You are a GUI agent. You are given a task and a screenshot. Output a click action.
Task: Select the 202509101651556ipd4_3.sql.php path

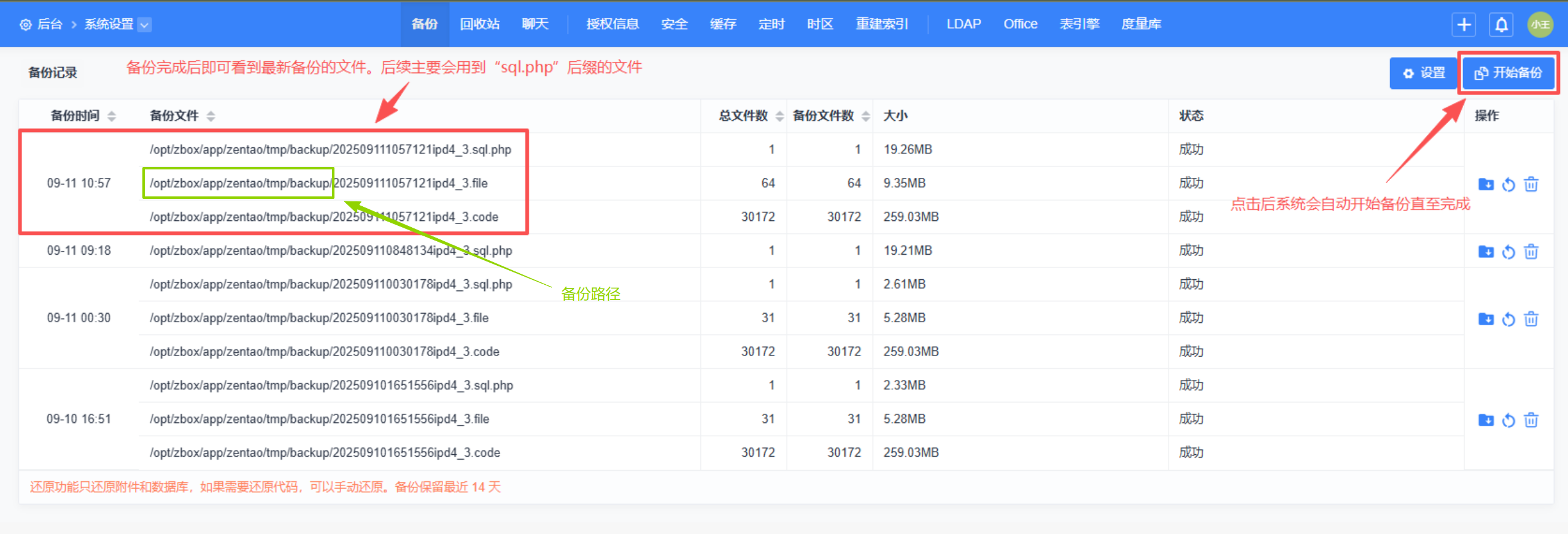(331, 386)
